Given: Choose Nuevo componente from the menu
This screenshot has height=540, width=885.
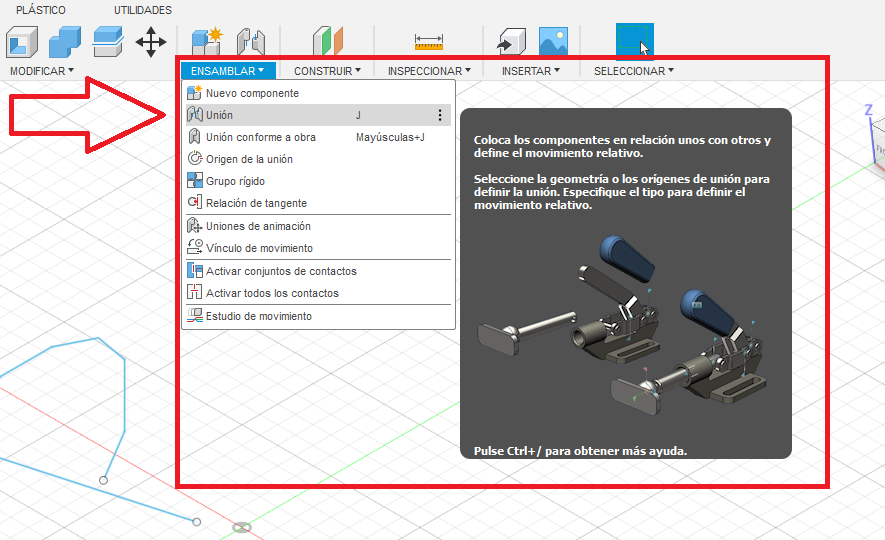Looking at the screenshot, I should pos(318,93).
